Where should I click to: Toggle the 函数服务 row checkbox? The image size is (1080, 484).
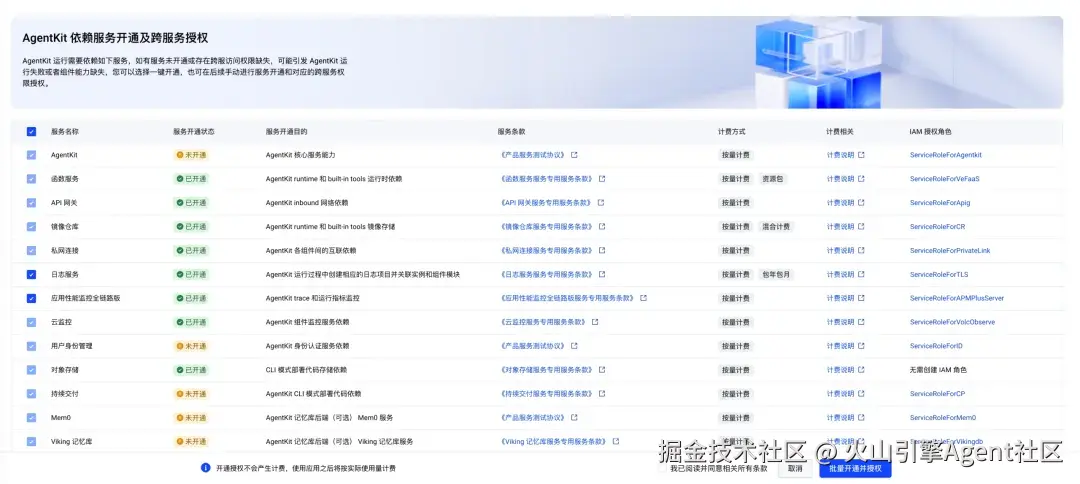(x=31, y=179)
